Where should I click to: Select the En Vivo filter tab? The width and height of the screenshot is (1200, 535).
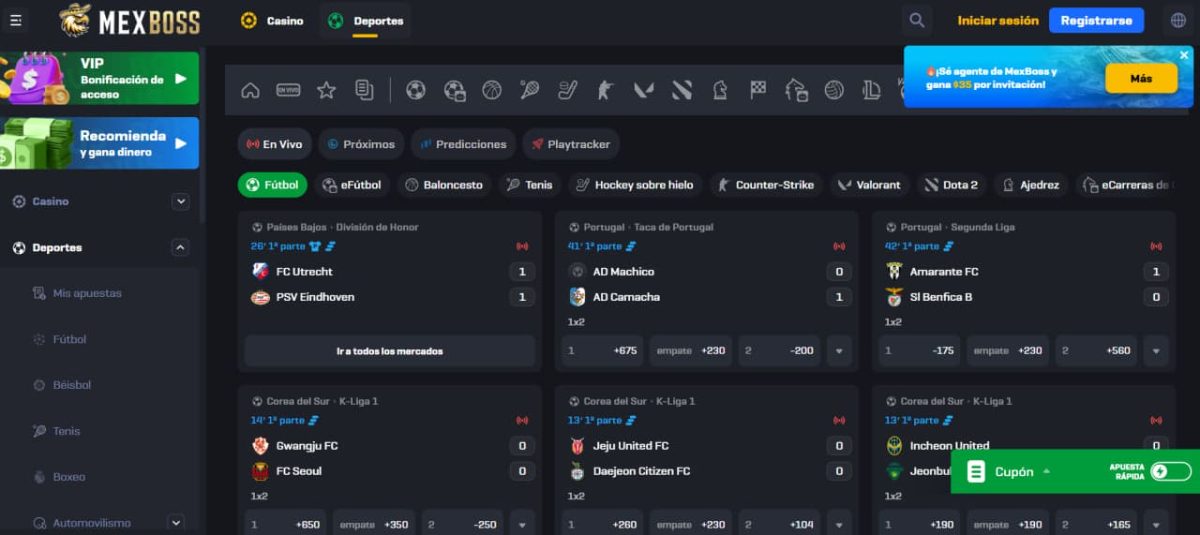point(275,144)
